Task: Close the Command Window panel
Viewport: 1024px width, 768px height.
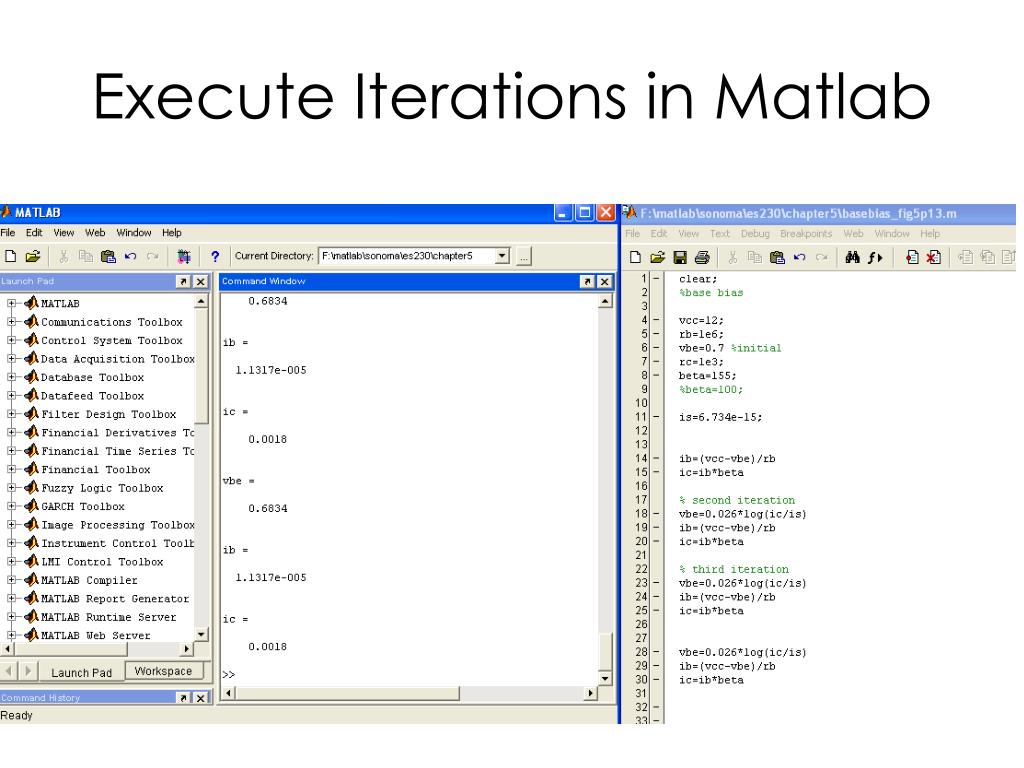Action: (x=605, y=281)
